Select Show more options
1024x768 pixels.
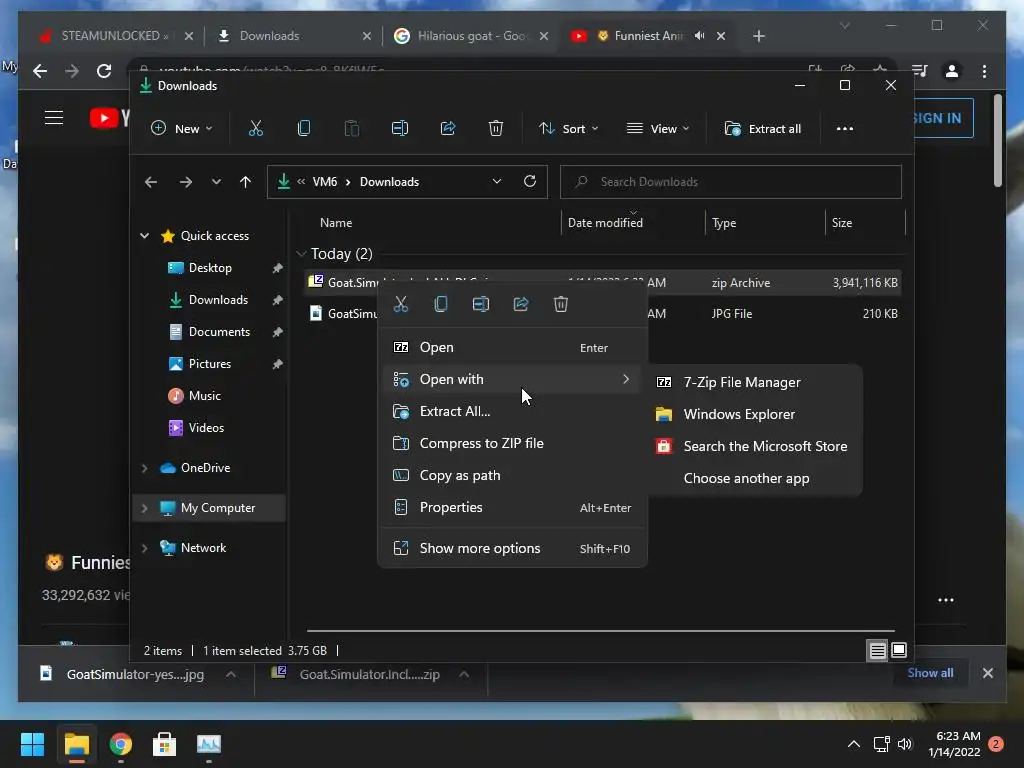[512, 549]
